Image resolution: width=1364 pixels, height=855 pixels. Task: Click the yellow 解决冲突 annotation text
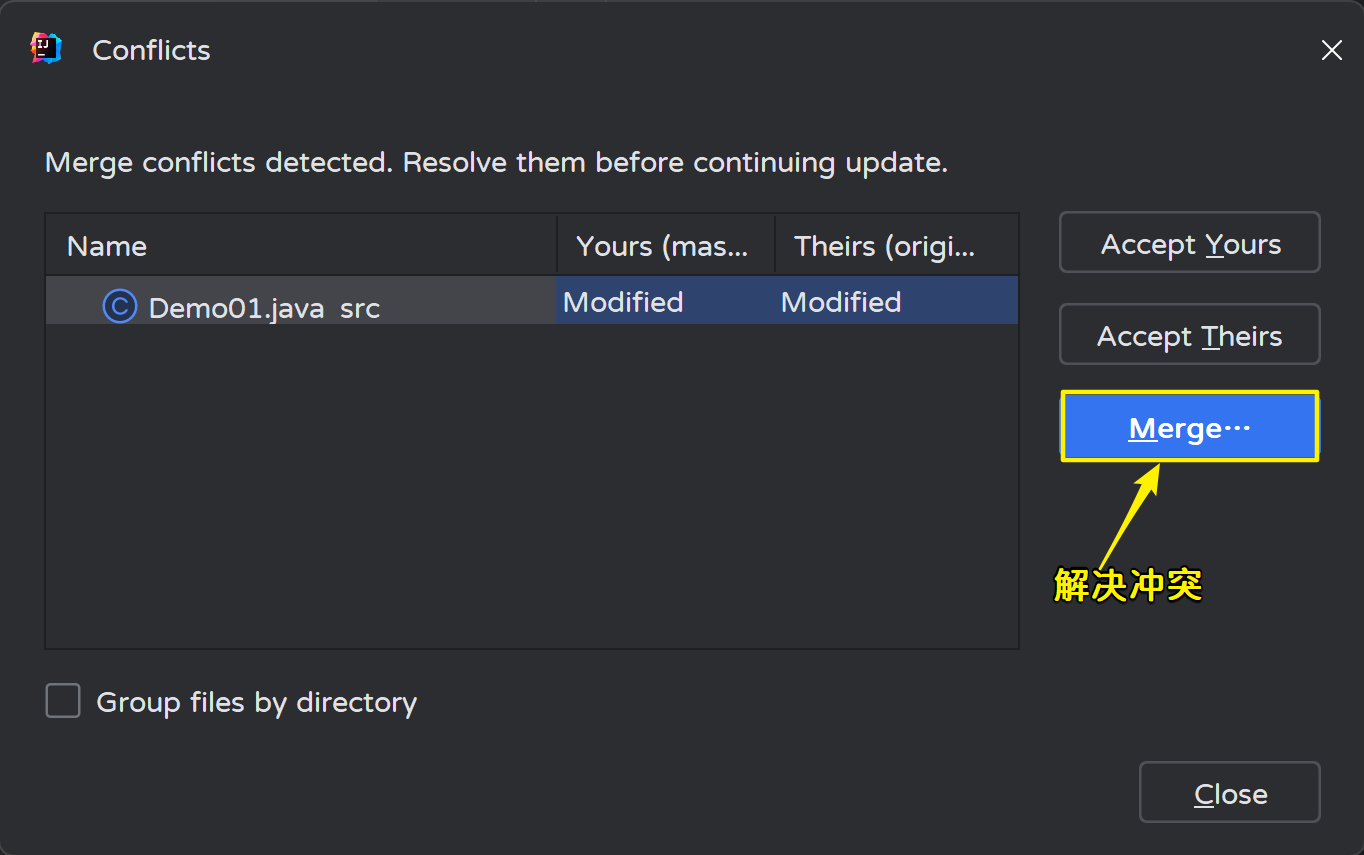(1128, 585)
